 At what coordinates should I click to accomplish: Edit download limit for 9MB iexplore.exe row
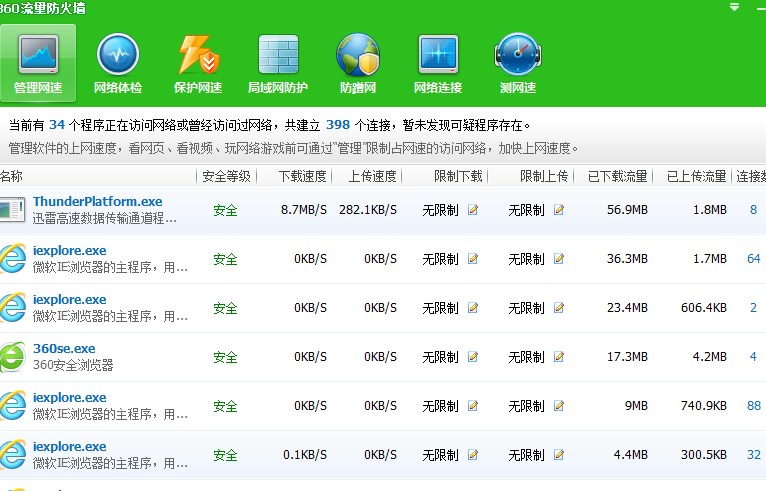pyautogui.click(x=473, y=406)
